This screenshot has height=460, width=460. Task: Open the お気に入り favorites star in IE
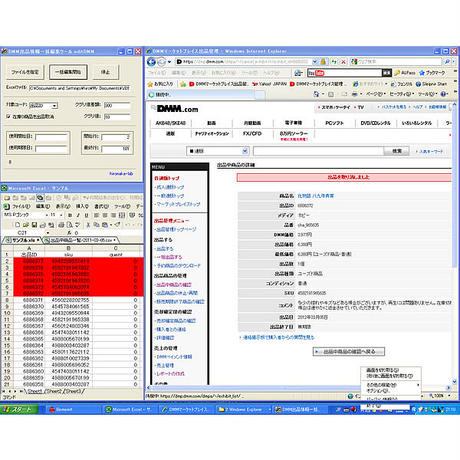160,84
